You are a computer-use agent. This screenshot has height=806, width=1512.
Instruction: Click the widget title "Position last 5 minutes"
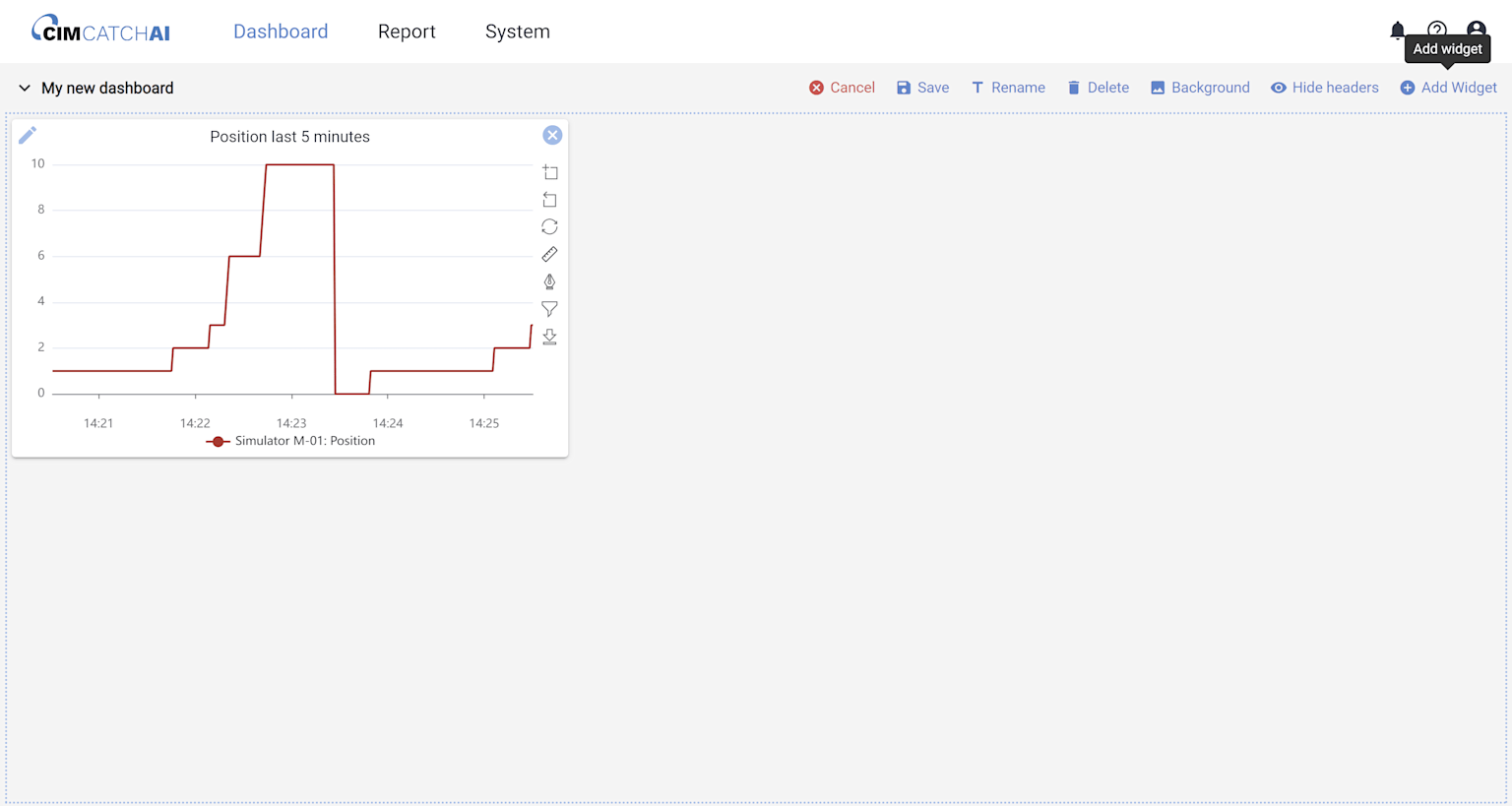click(x=290, y=137)
